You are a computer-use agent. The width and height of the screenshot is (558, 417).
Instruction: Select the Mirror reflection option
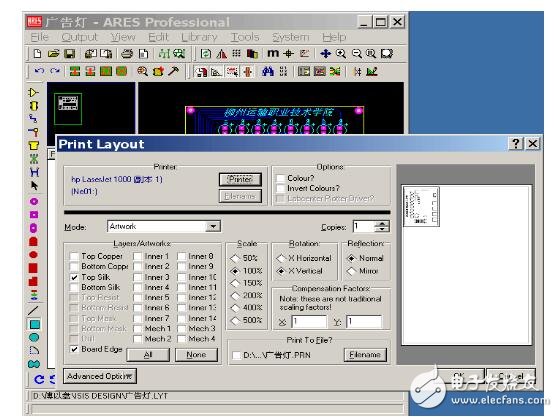[x=352, y=271]
